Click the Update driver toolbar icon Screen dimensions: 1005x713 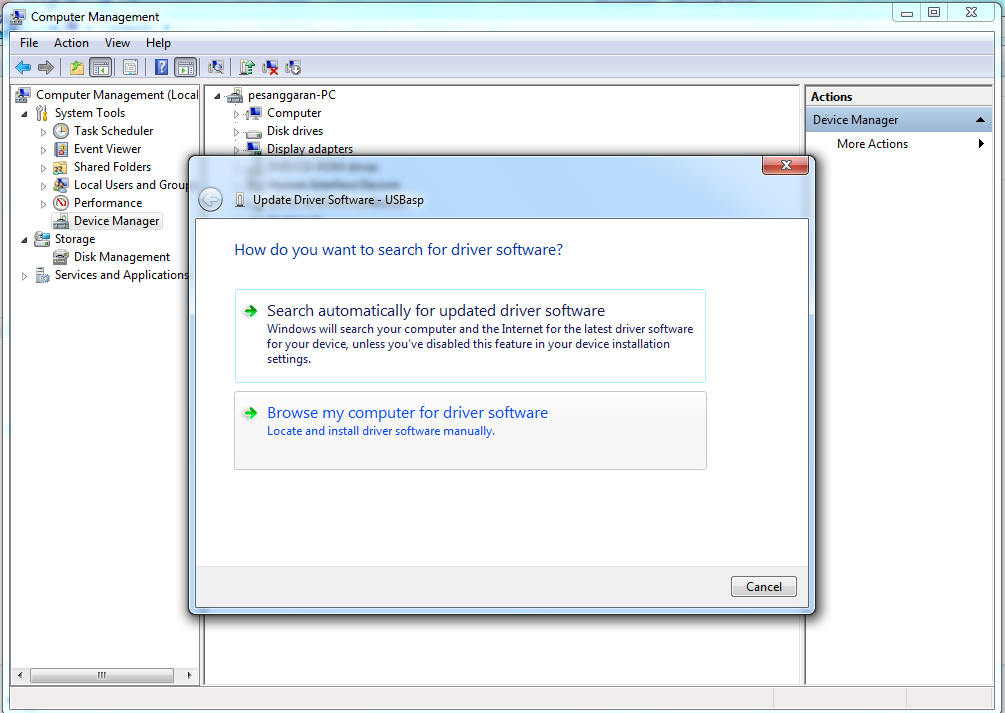(245, 67)
